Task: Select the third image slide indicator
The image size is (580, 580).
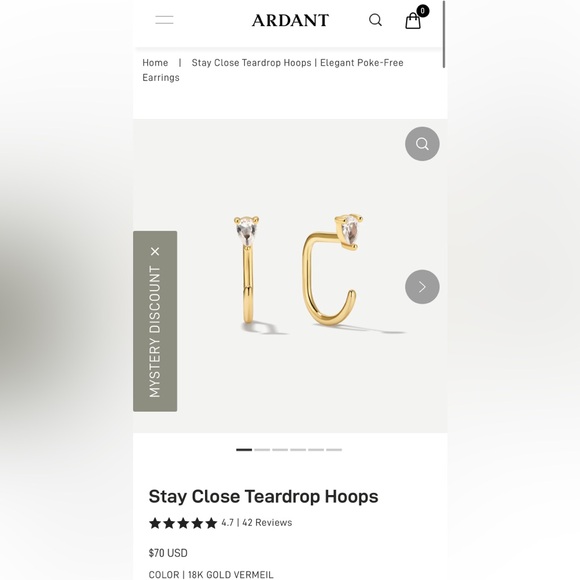Action: tap(280, 450)
